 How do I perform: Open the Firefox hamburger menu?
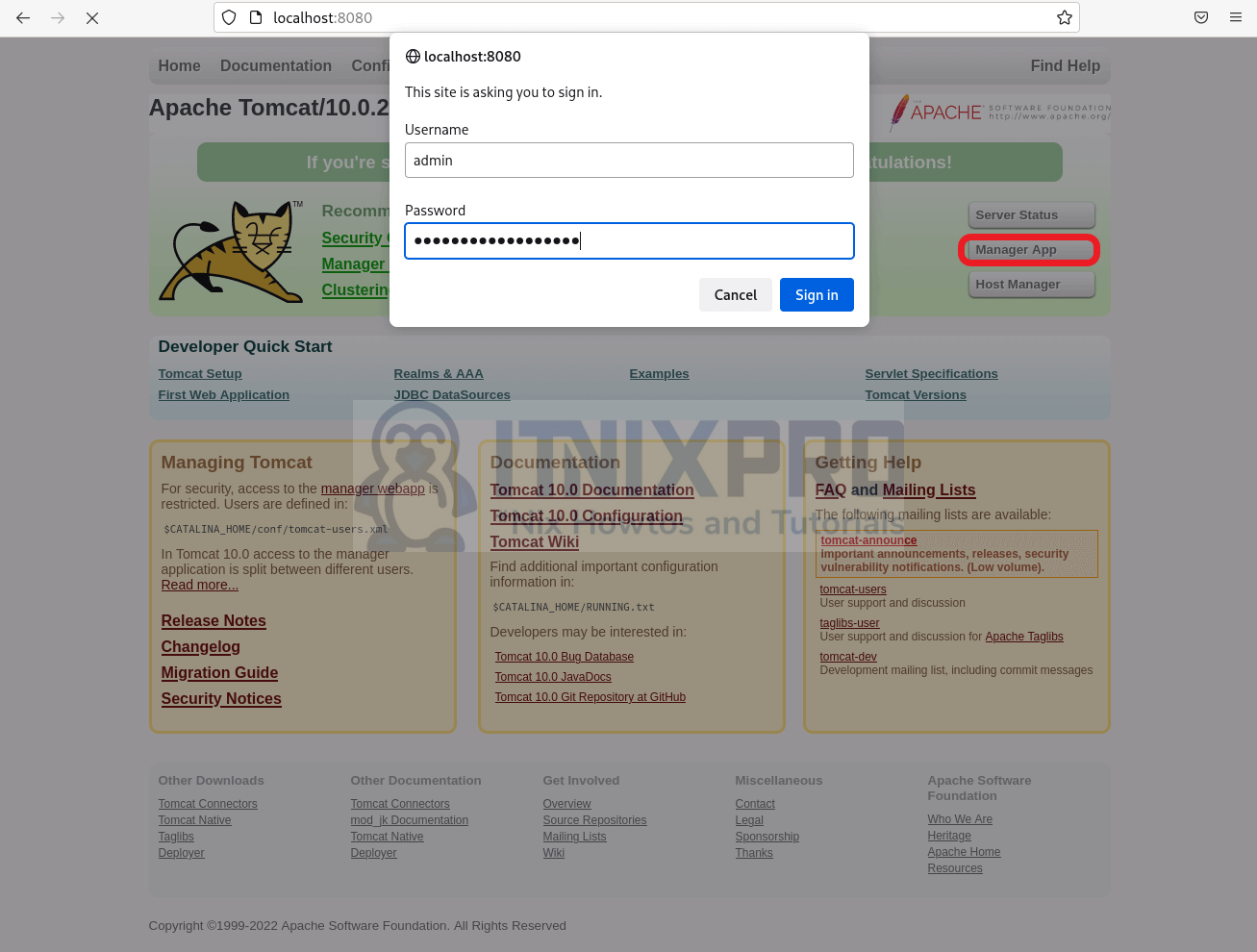1236,17
